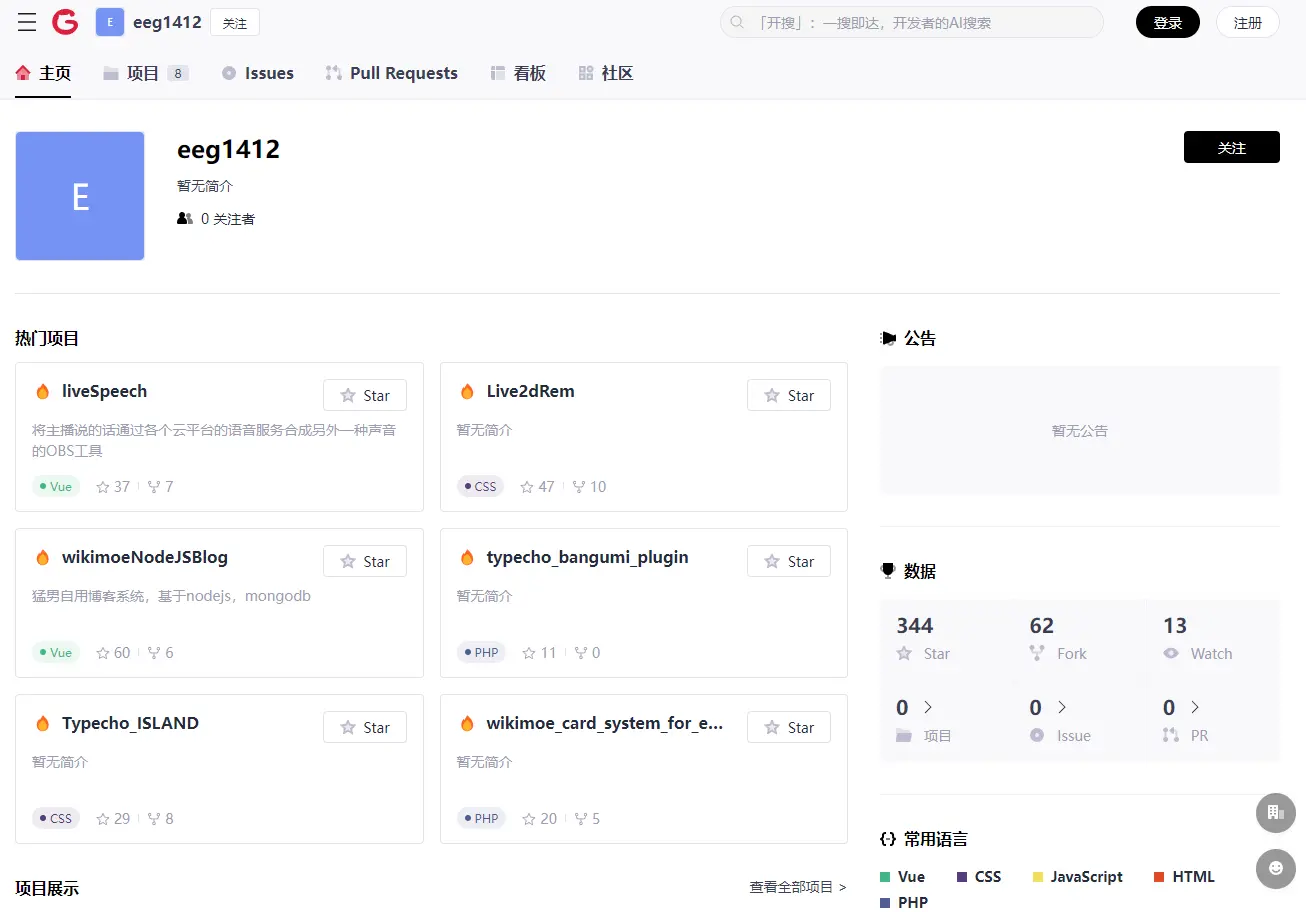Open the 看板 tab
Image resolution: width=1306 pixels, height=912 pixels.
[518, 73]
